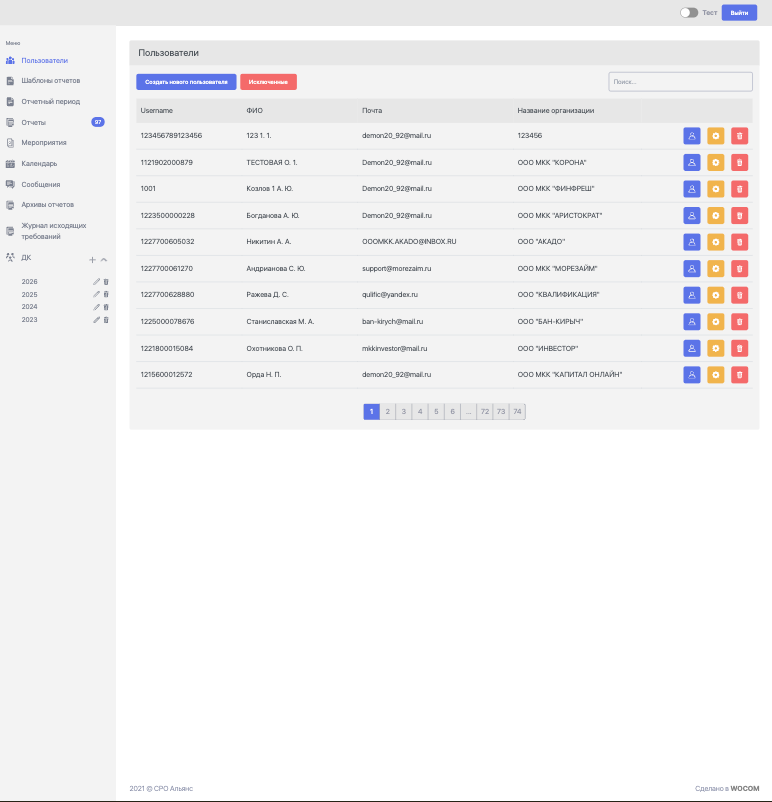Open profile icon for Козлов 1 А. Ю.
The height and width of the screenshot is (802, 772).
click(692, 189)
